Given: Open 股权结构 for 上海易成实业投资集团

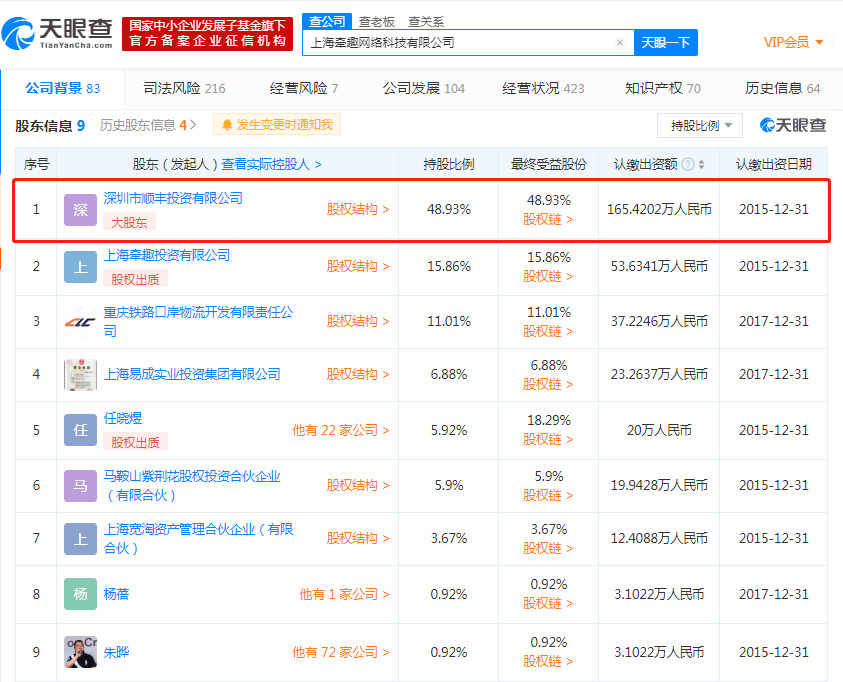Looking at the screenshot, I should click(x=358, y=374).
